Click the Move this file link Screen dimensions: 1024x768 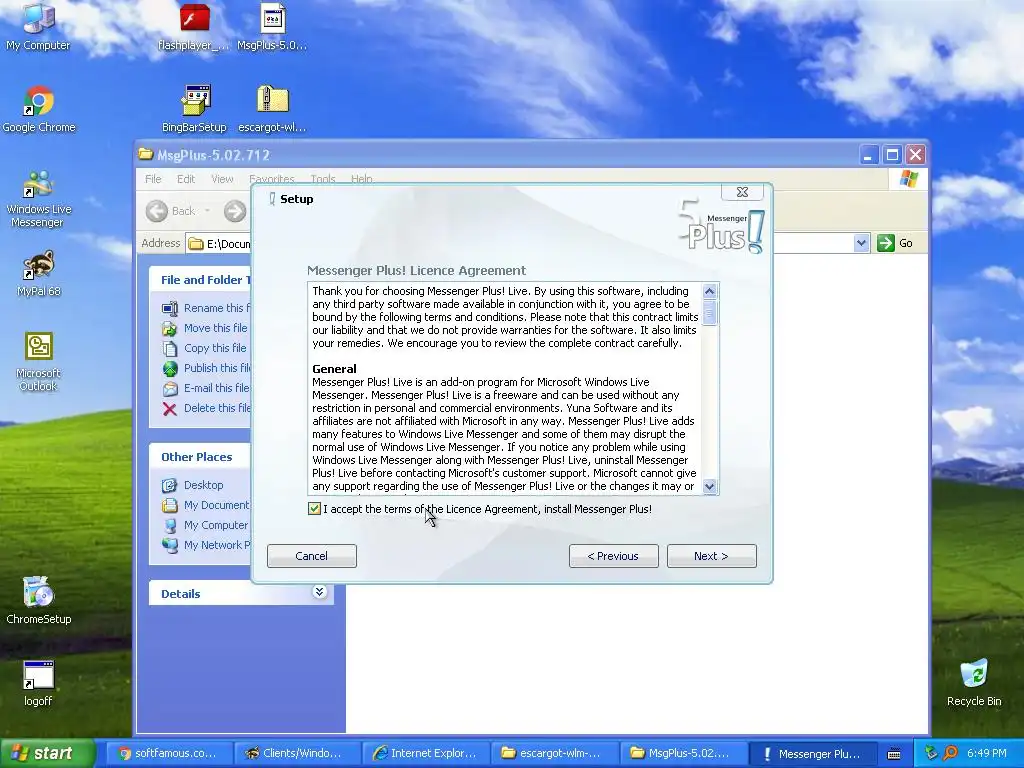click(x=216, y=328)
